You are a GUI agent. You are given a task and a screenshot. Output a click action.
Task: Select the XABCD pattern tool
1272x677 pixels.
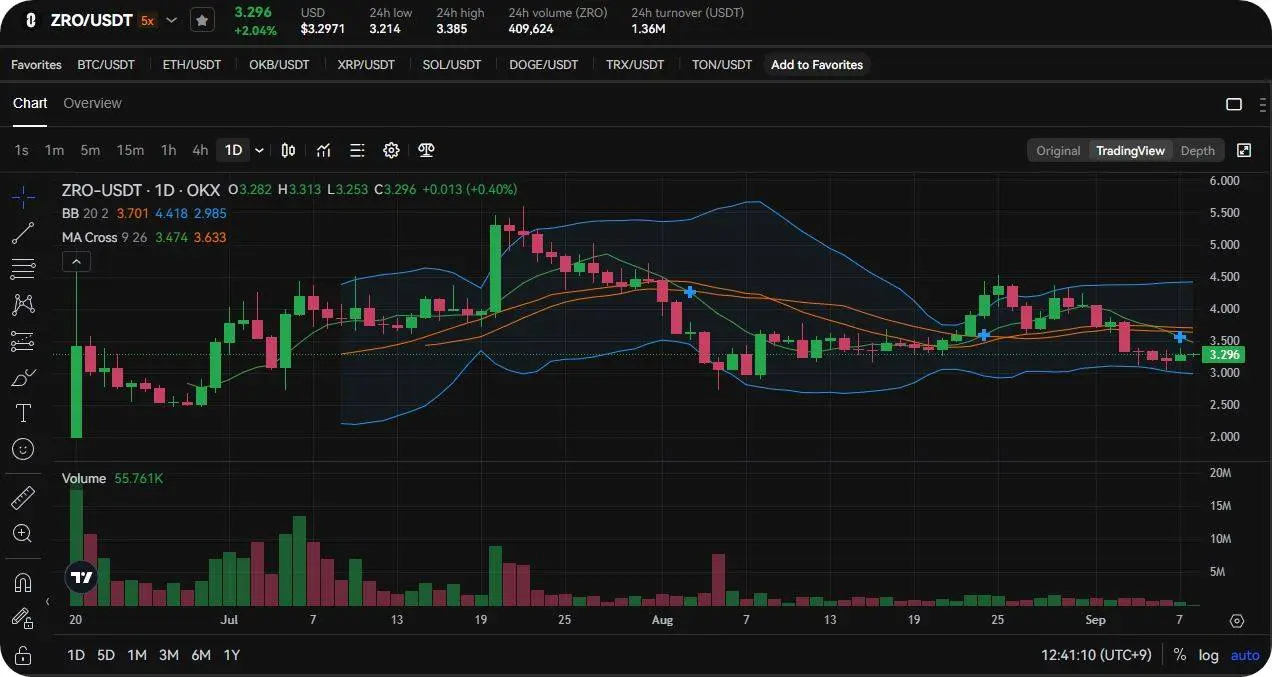[x=23, y=305]
